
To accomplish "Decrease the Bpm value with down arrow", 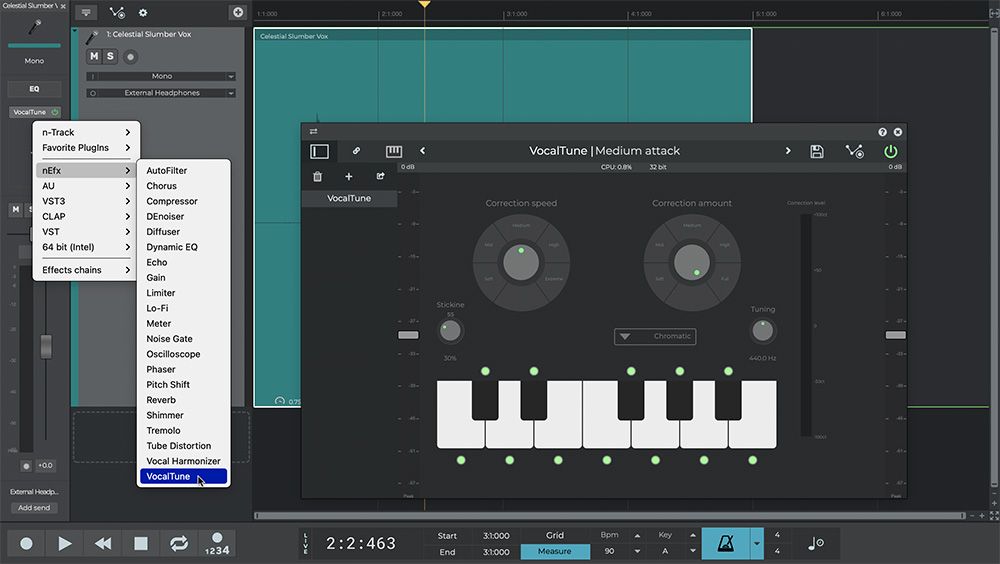I will (636, 551).
